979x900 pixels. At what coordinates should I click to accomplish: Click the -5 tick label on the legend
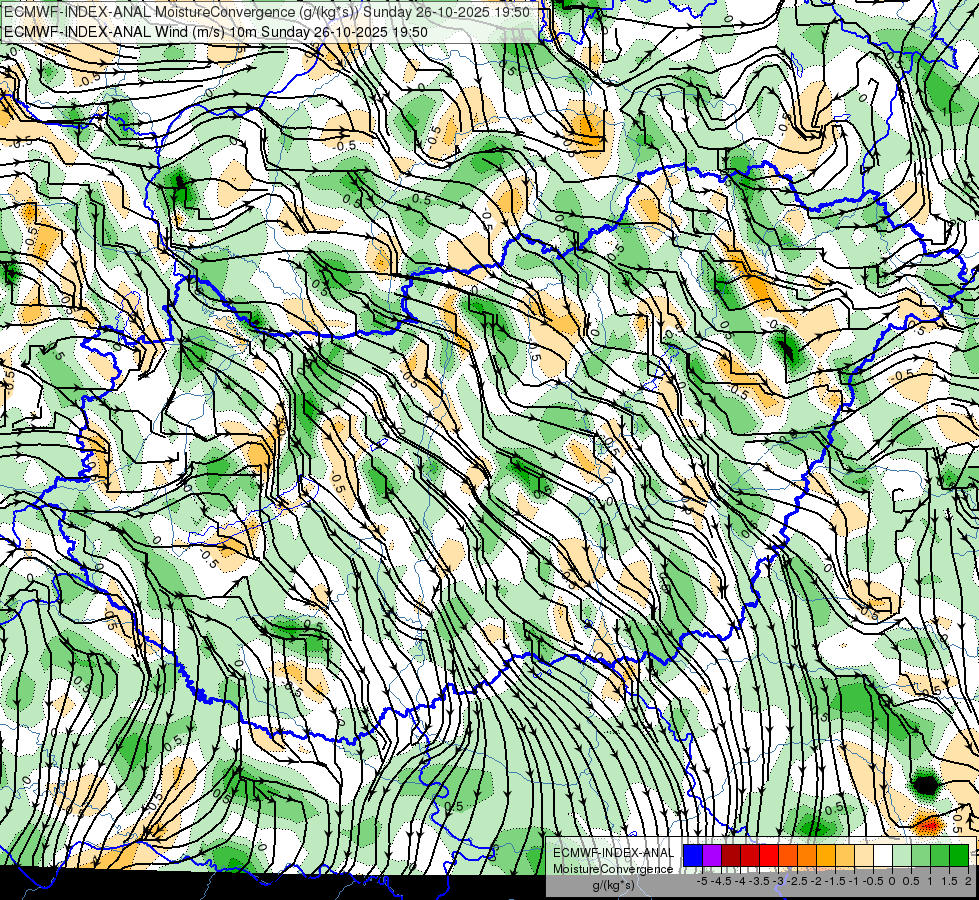tap(702, 881)
